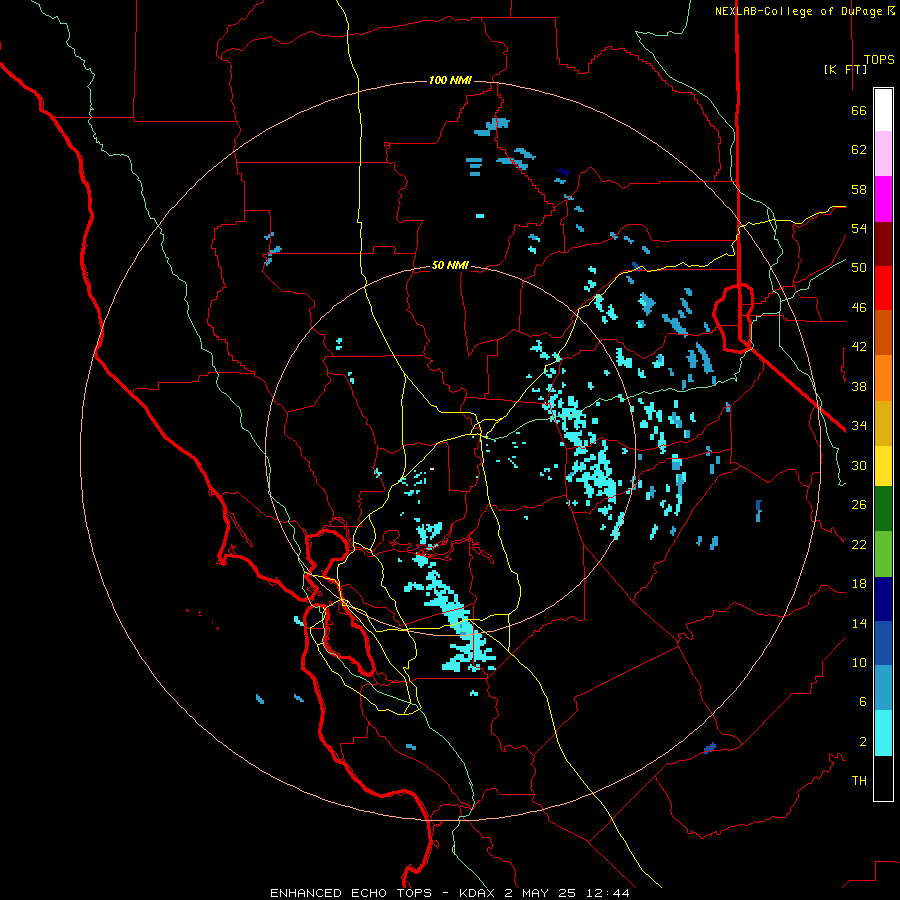Click the "54" scale value
Screen dimensions: 900x900
pyautogui.click(x=859, y=228)
